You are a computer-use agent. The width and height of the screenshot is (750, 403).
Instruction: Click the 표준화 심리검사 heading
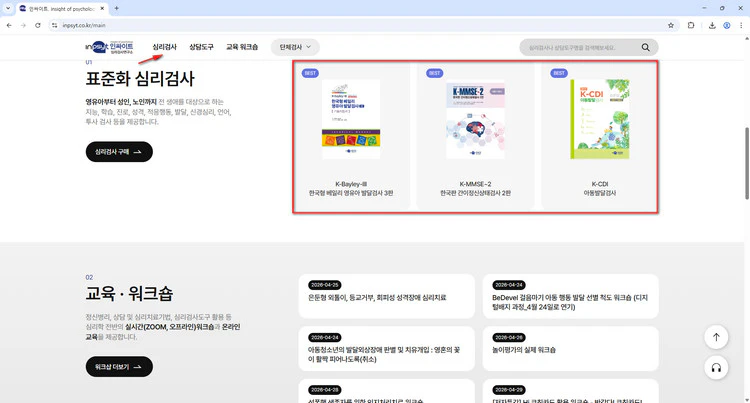pos(140,78)
